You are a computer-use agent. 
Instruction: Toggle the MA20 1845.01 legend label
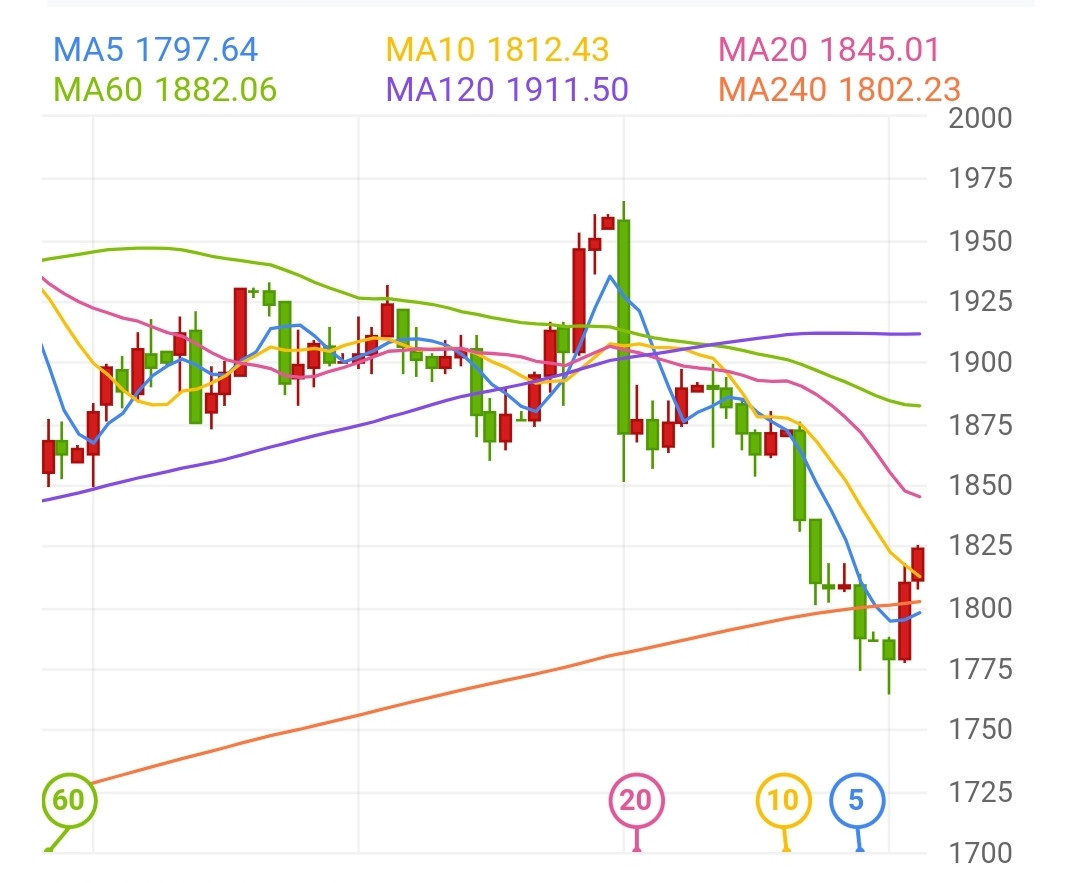point(829,49)
